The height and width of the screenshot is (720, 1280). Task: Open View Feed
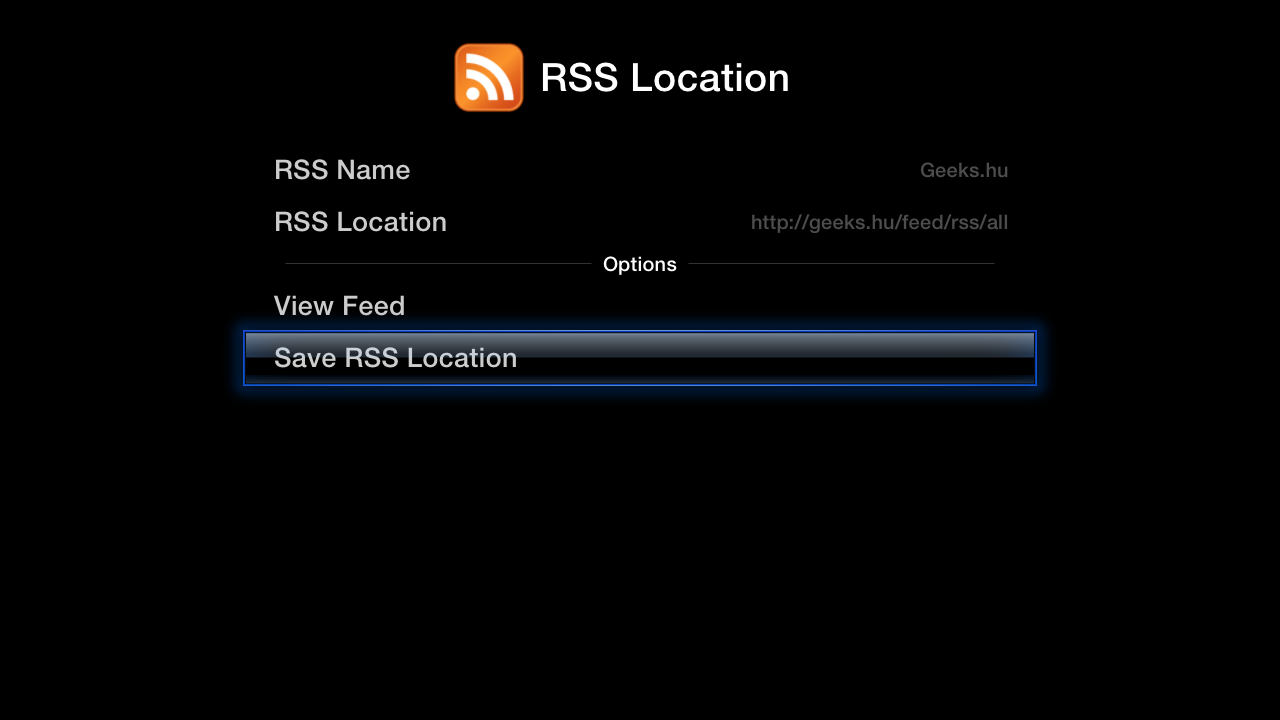339,306
